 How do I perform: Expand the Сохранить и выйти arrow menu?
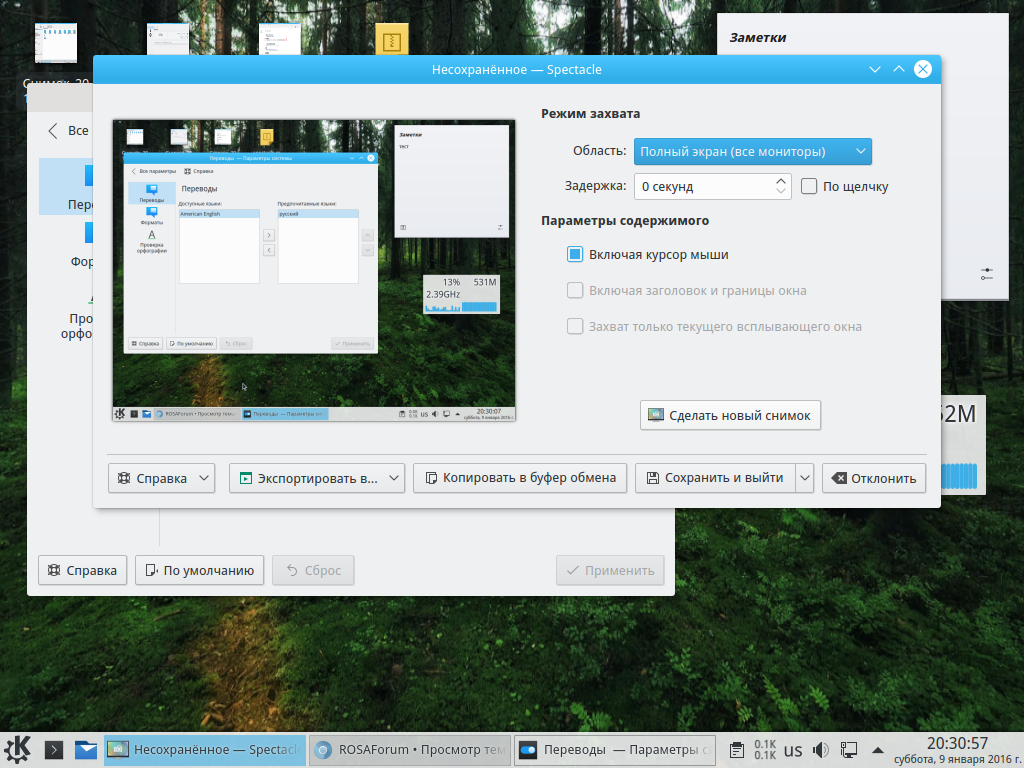click(x=805, y=478)
